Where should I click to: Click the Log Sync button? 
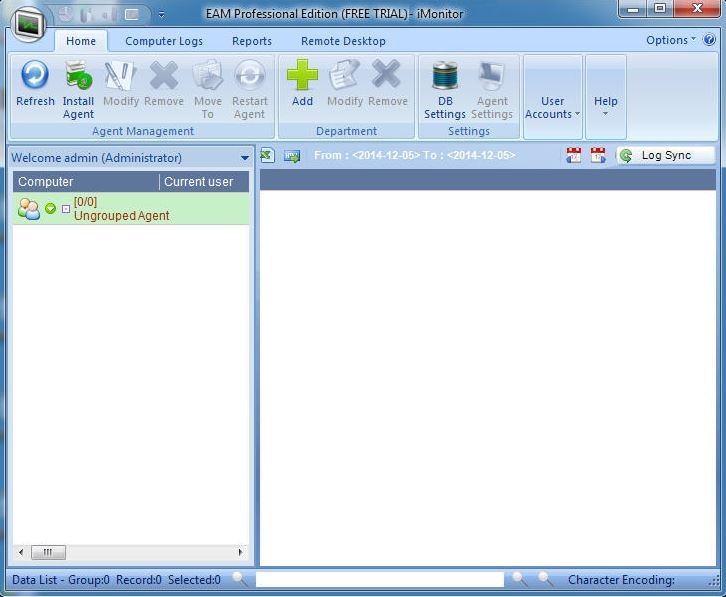pyautogui.click(x=665, y=156)
